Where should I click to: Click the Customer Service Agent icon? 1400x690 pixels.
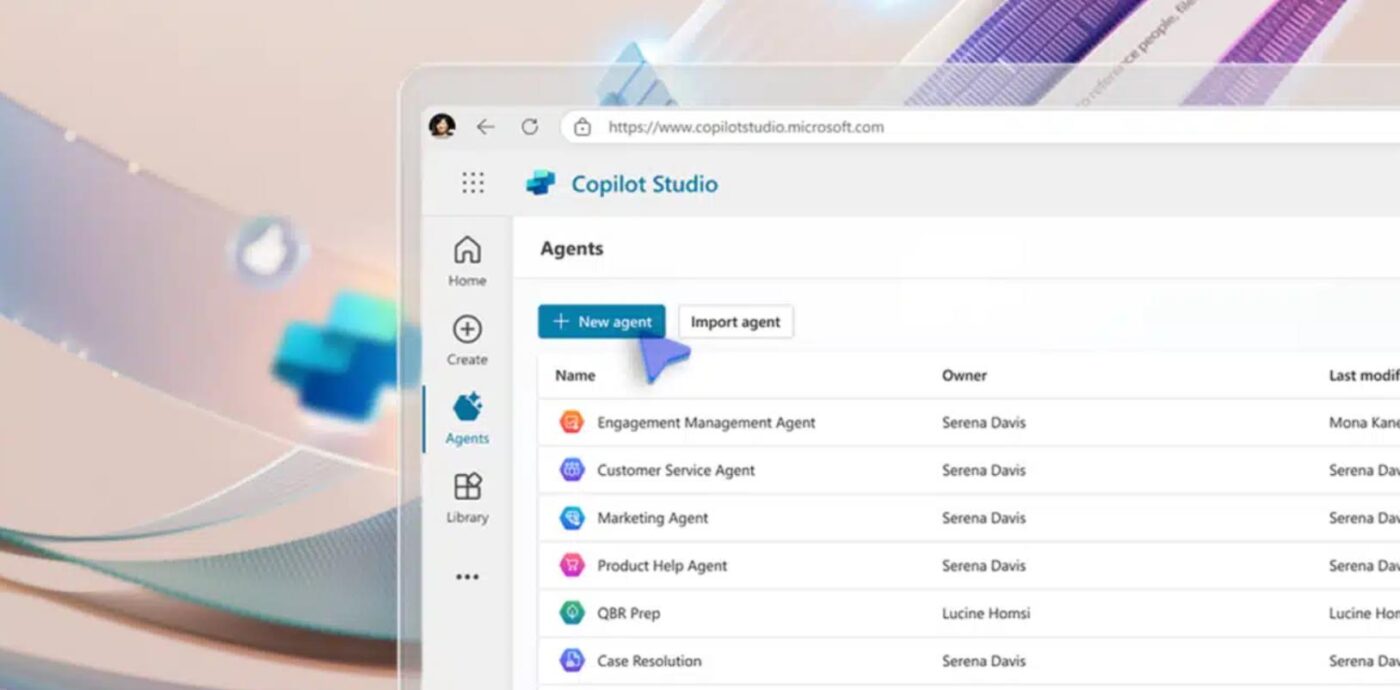[x=571, y=470]
